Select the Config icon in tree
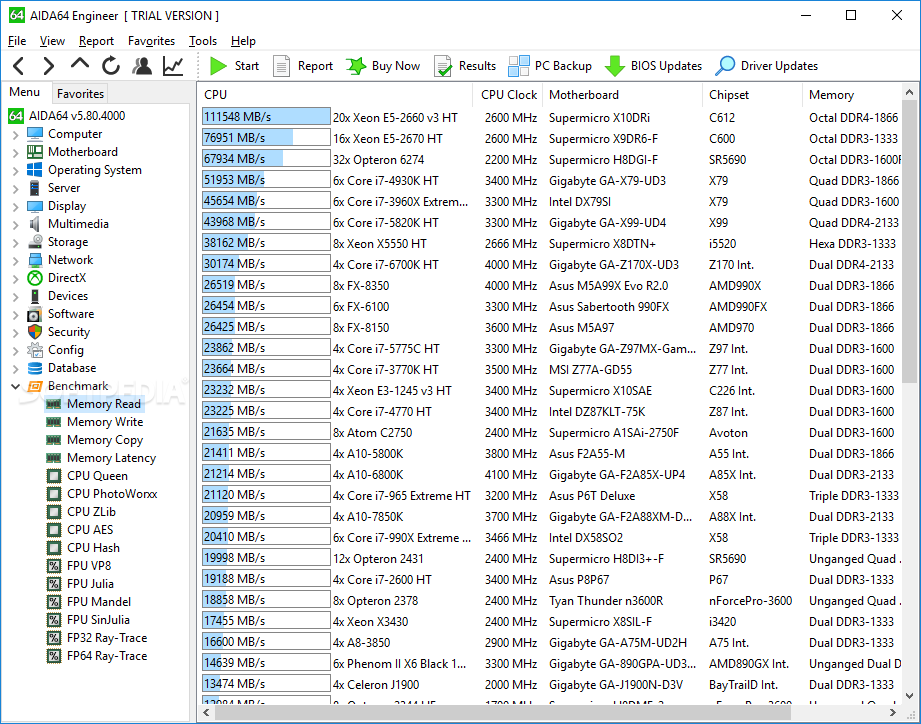This screenshot has height=724, width=921. (x=35, y=350)
